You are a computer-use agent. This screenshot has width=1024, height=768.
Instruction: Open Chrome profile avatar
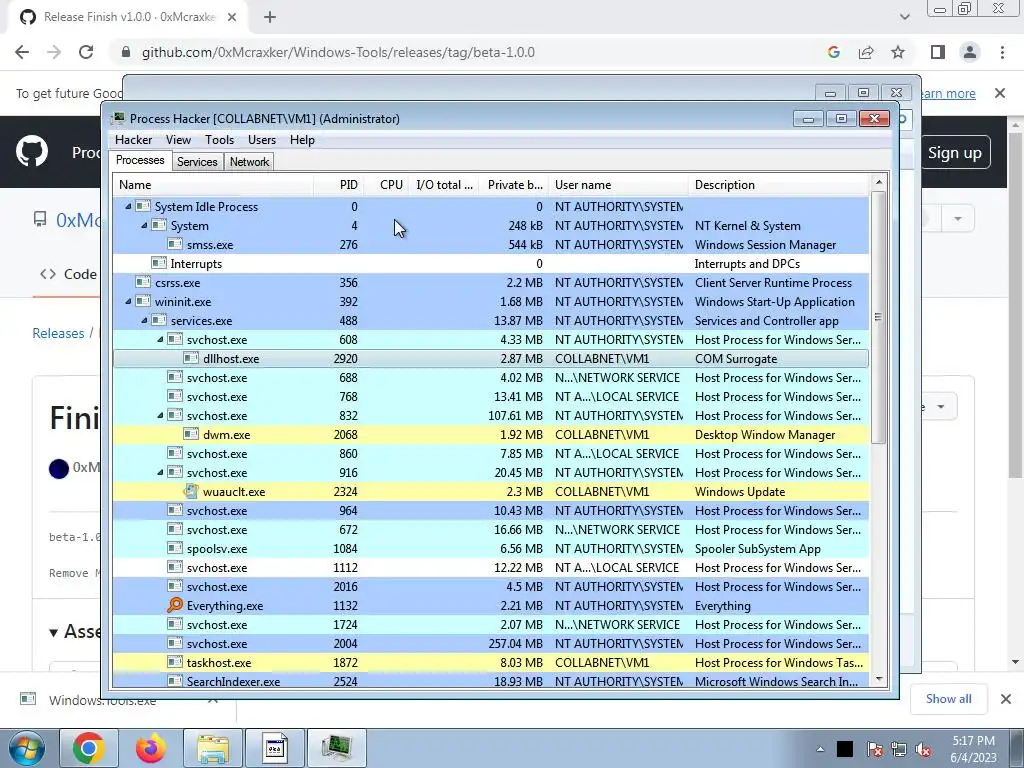point(970,52)
